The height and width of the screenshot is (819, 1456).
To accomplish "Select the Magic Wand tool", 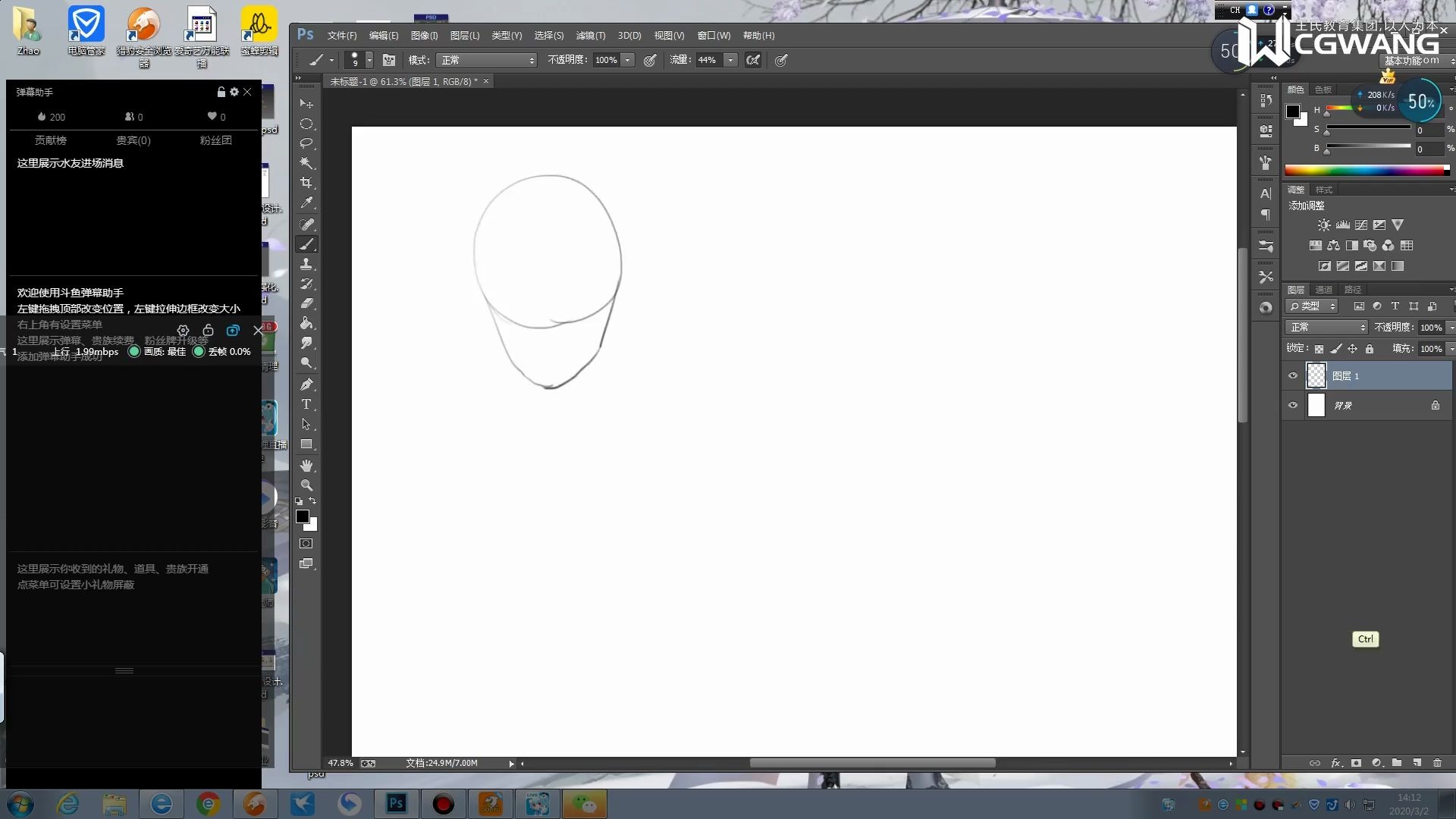I will click(306, 163).
